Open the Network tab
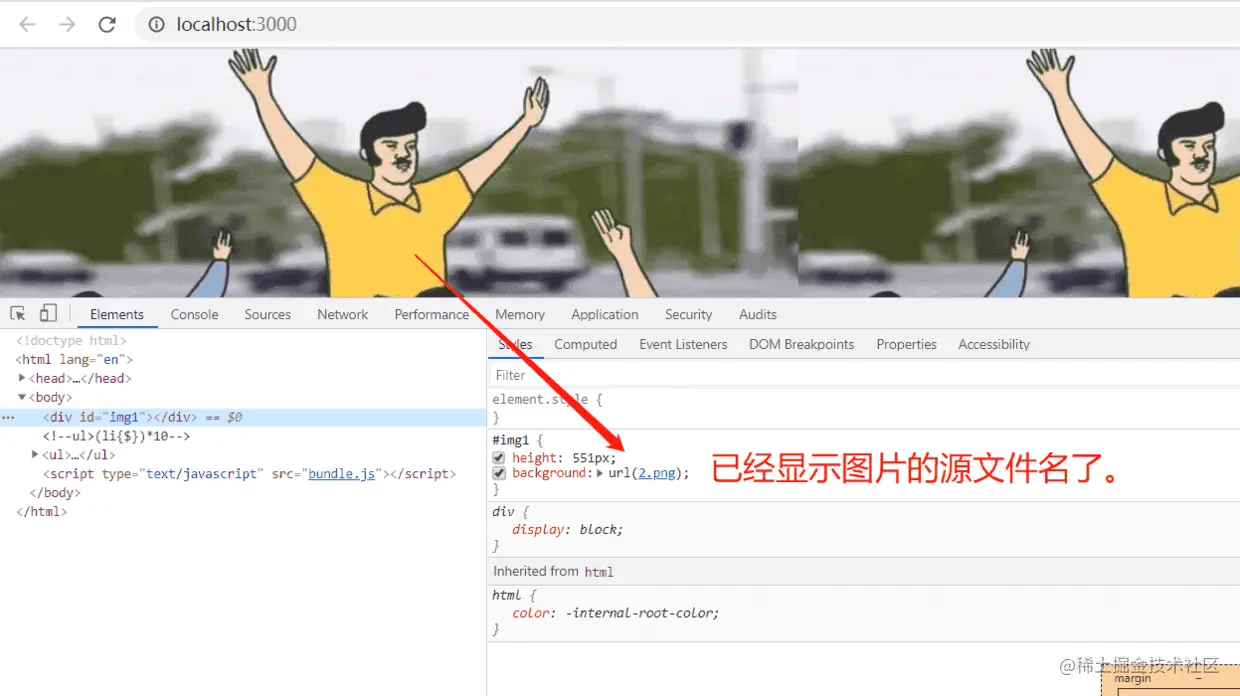The height and width of the screenshot is (696, 1240). point(343,314)
